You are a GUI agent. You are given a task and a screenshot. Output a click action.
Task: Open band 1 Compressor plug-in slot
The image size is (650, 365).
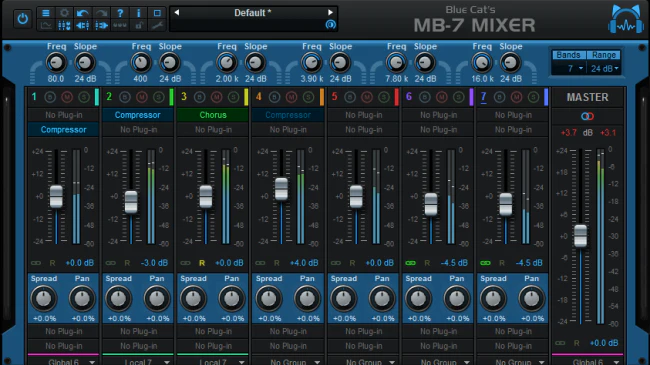click(x=63, y=129)
